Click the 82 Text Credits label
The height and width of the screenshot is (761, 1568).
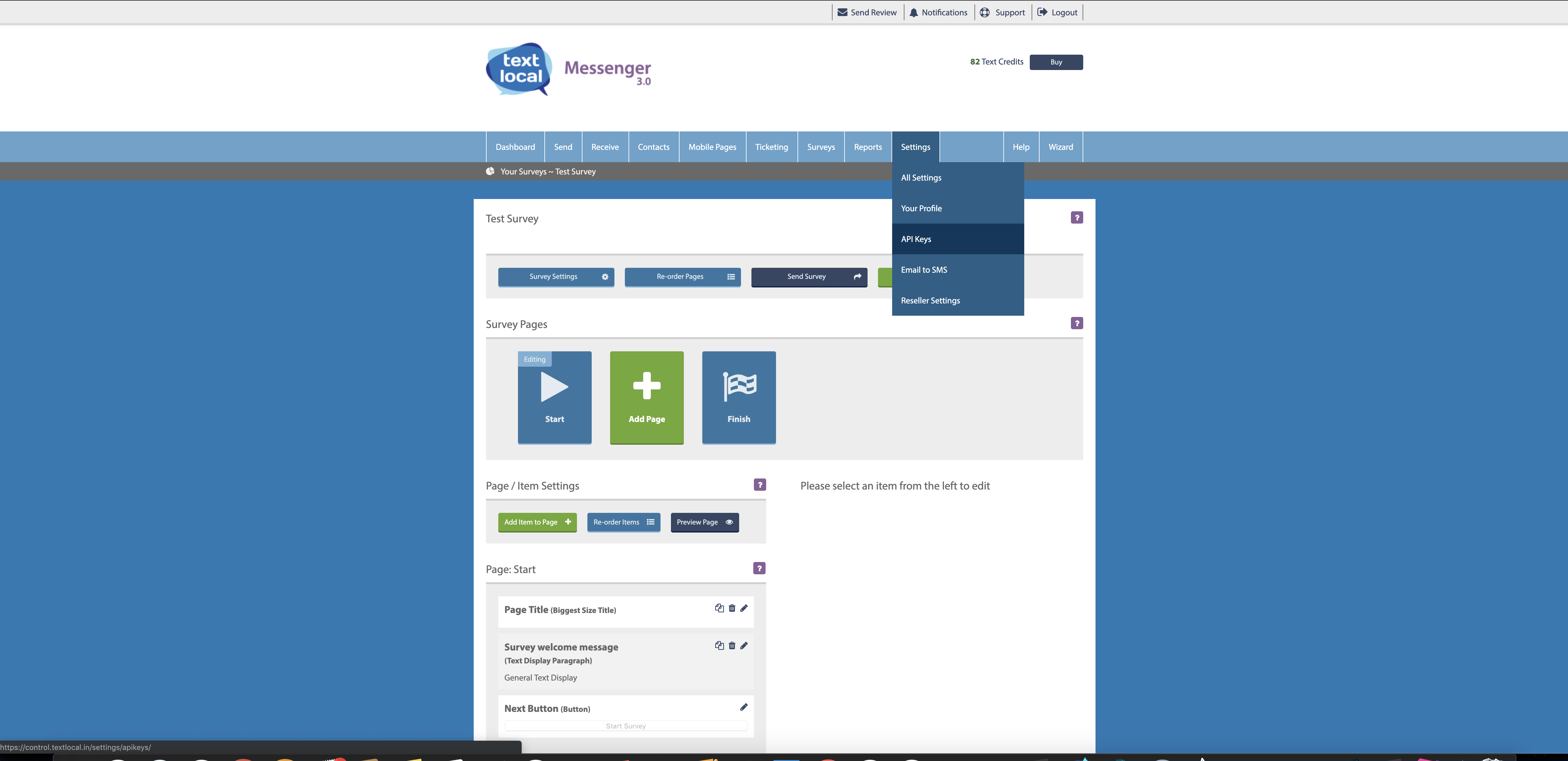pyautogui.click(x=996, y=62)
